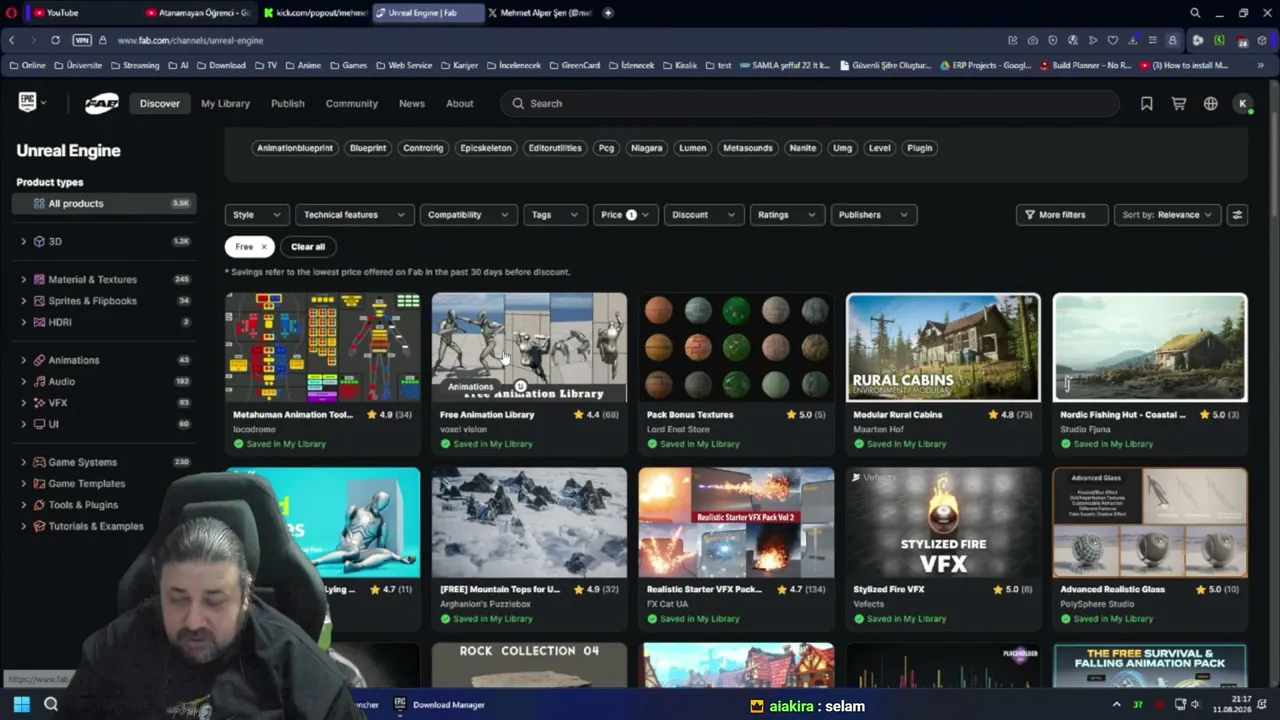This screenshot has width=1280, height=720.
Task: Click the Clear all filters button
Action: (308, 247)
